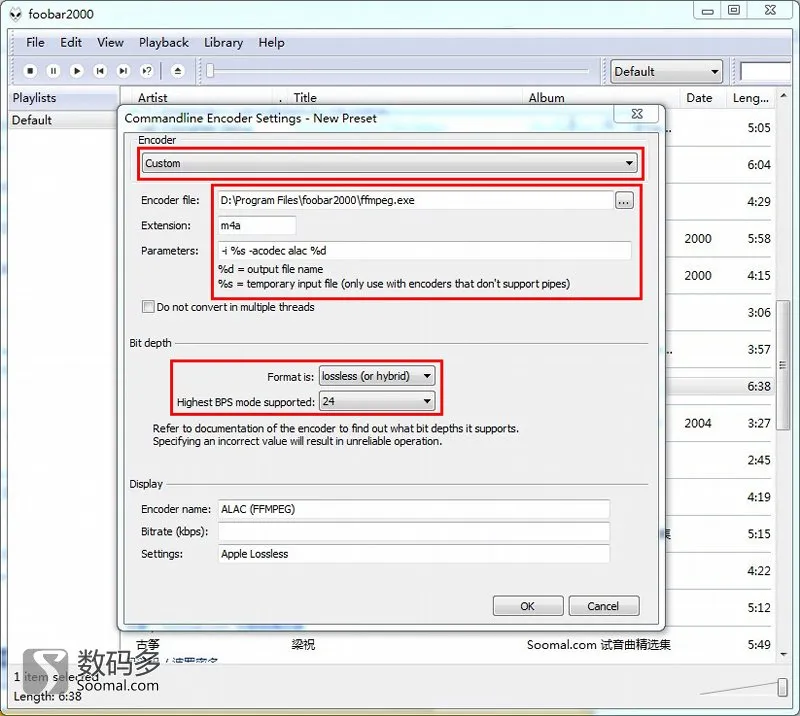Click the toolbar search box
This screenshot has height=716, width=800.
click(x=766, y=71)
